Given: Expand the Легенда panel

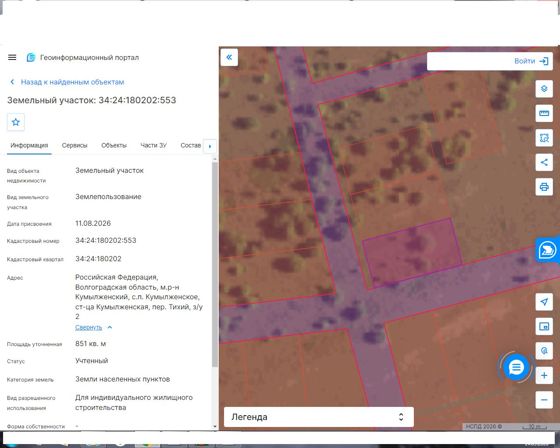Looking at the screenshot, I should point(319,417).
